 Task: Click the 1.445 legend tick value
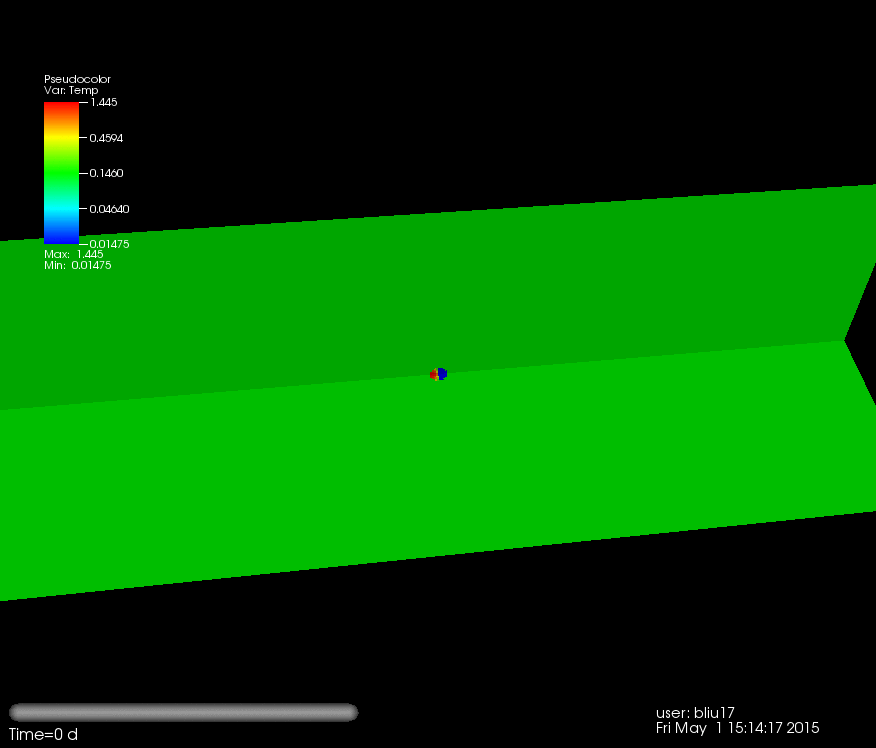pos(104,102)
